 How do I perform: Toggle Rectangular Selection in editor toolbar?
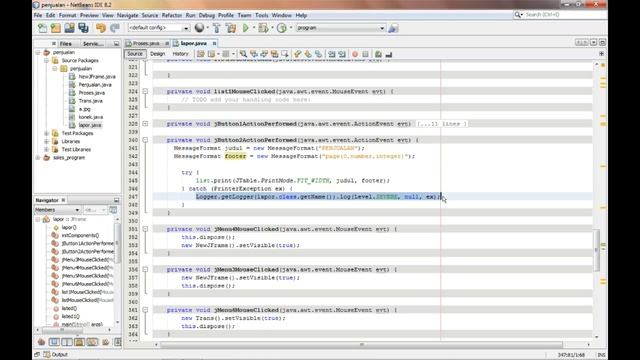coord(284,54)
